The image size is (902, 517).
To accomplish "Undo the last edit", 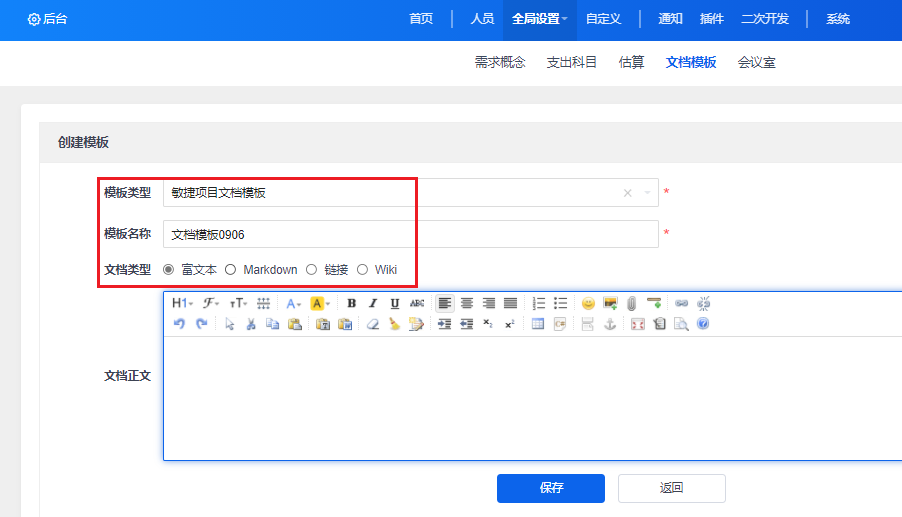I will click(x=179, y=324).
